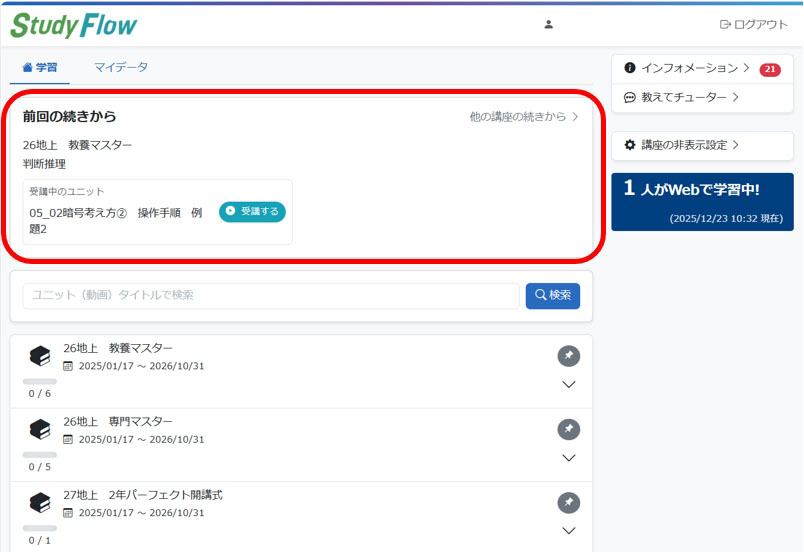Open the 21 notifications badge
Image resolution: width=804 pixels, height=552 pixels.
tap(769, 69)
